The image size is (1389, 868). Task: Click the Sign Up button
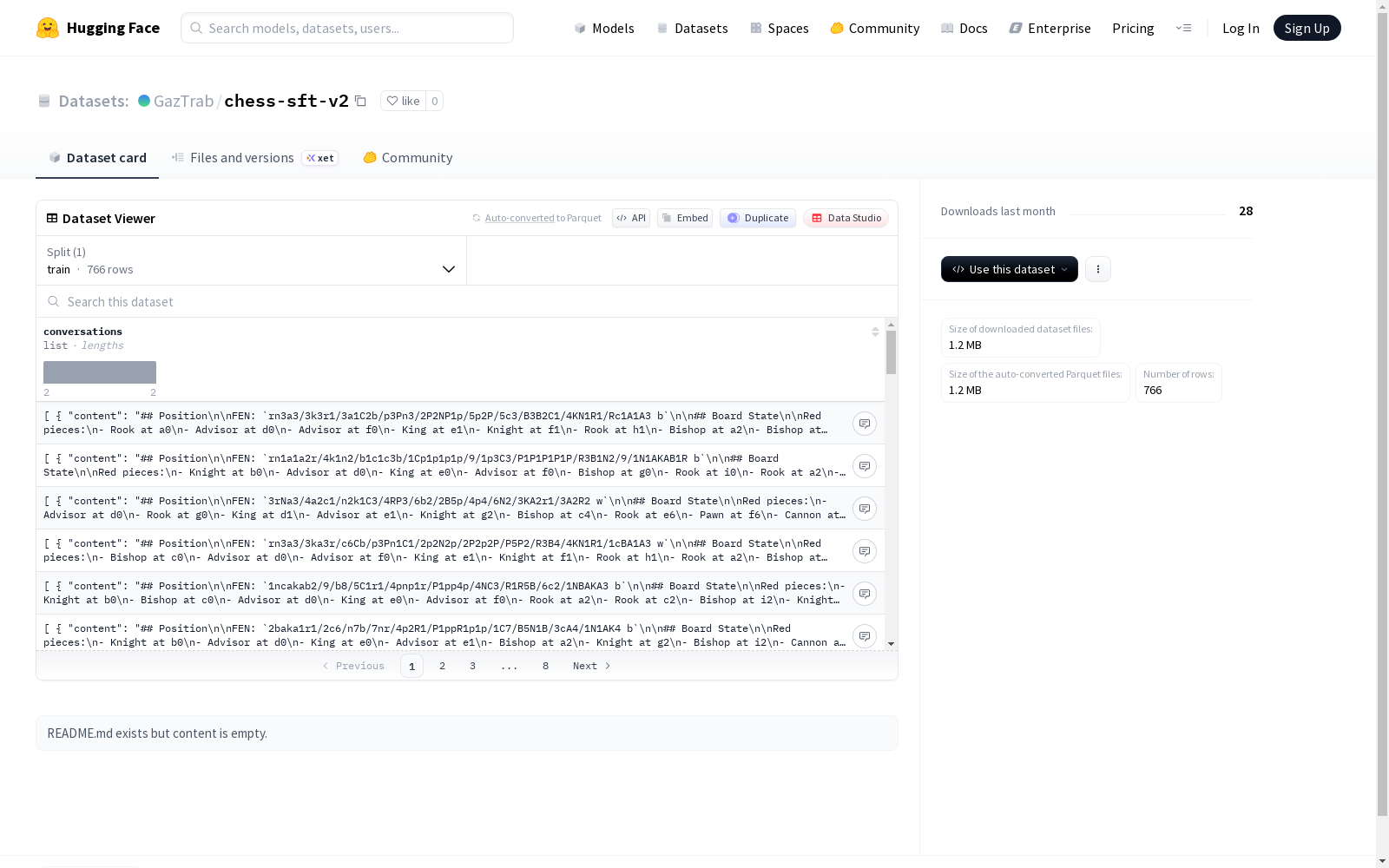(x=1307, y=28)
